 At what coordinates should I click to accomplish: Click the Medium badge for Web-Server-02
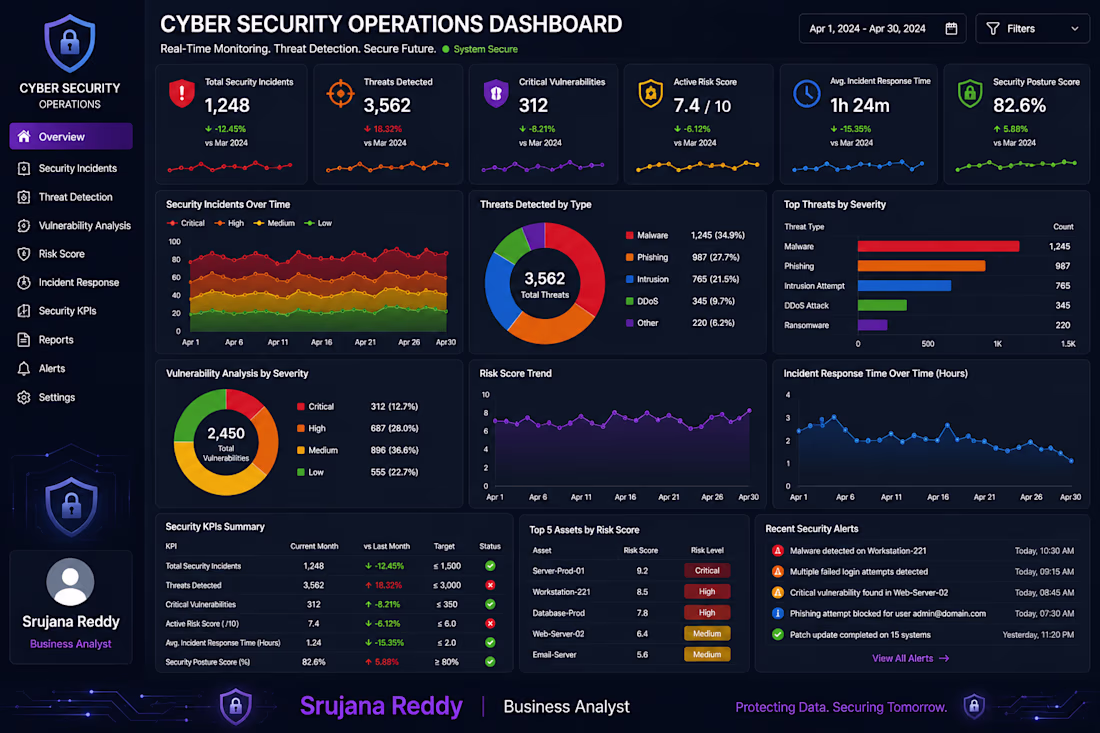click(707, 634)
